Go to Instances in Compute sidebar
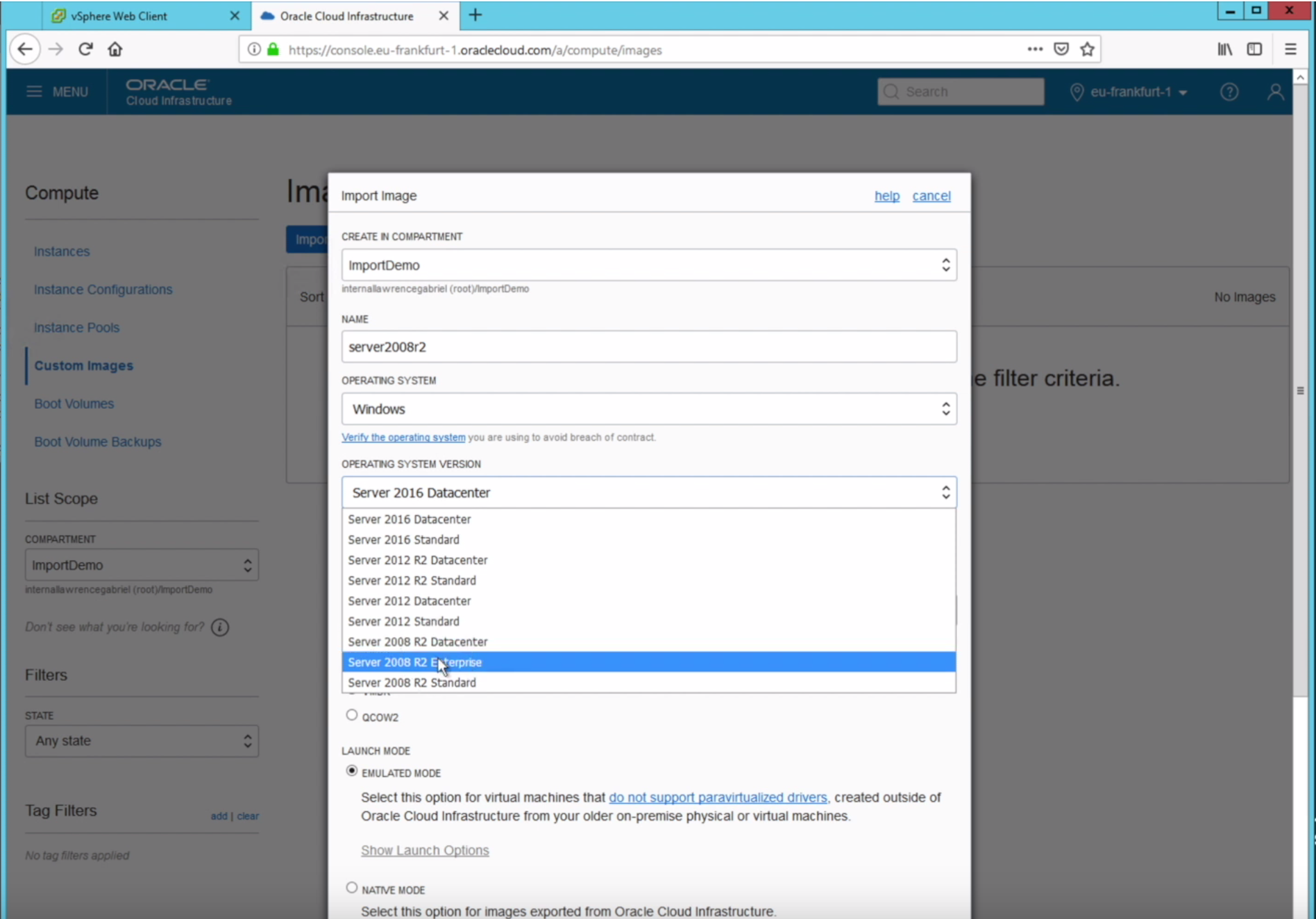The height and width of the screenshot is (919, 1316). coord(62,251)
